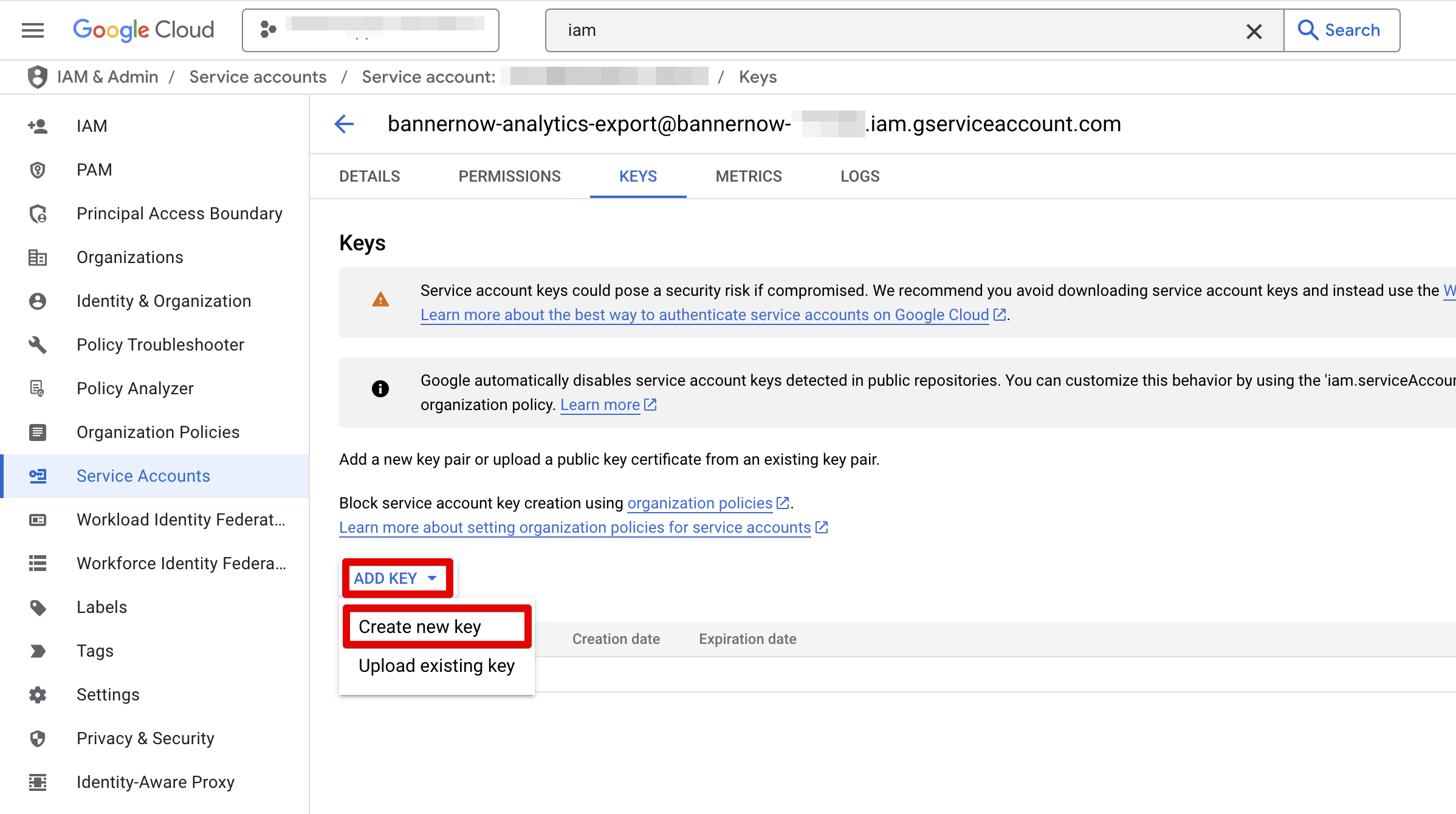Switch to the DETAILS tab

click(x=369, y=176)
